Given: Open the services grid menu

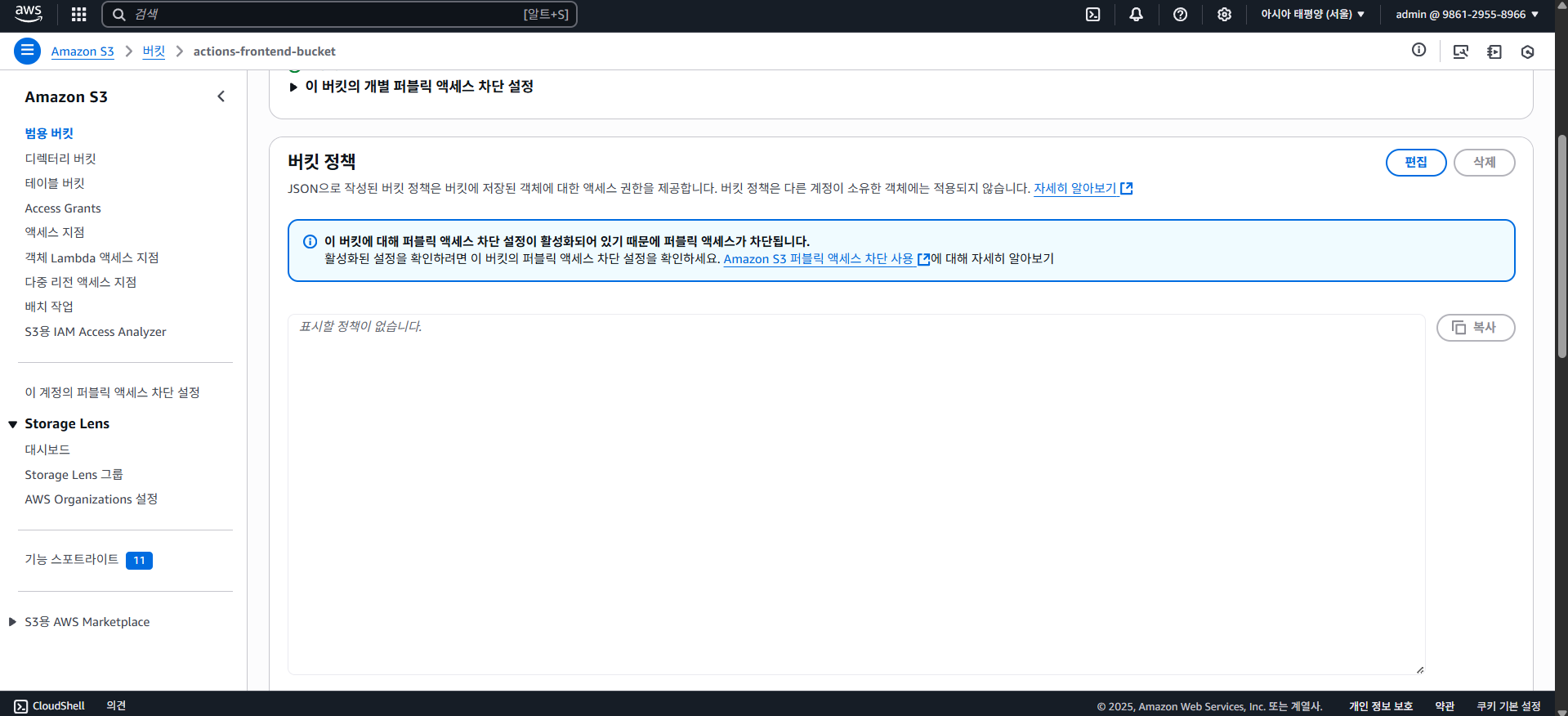Looking at the screenshot, I should click(x=79, y=14).
